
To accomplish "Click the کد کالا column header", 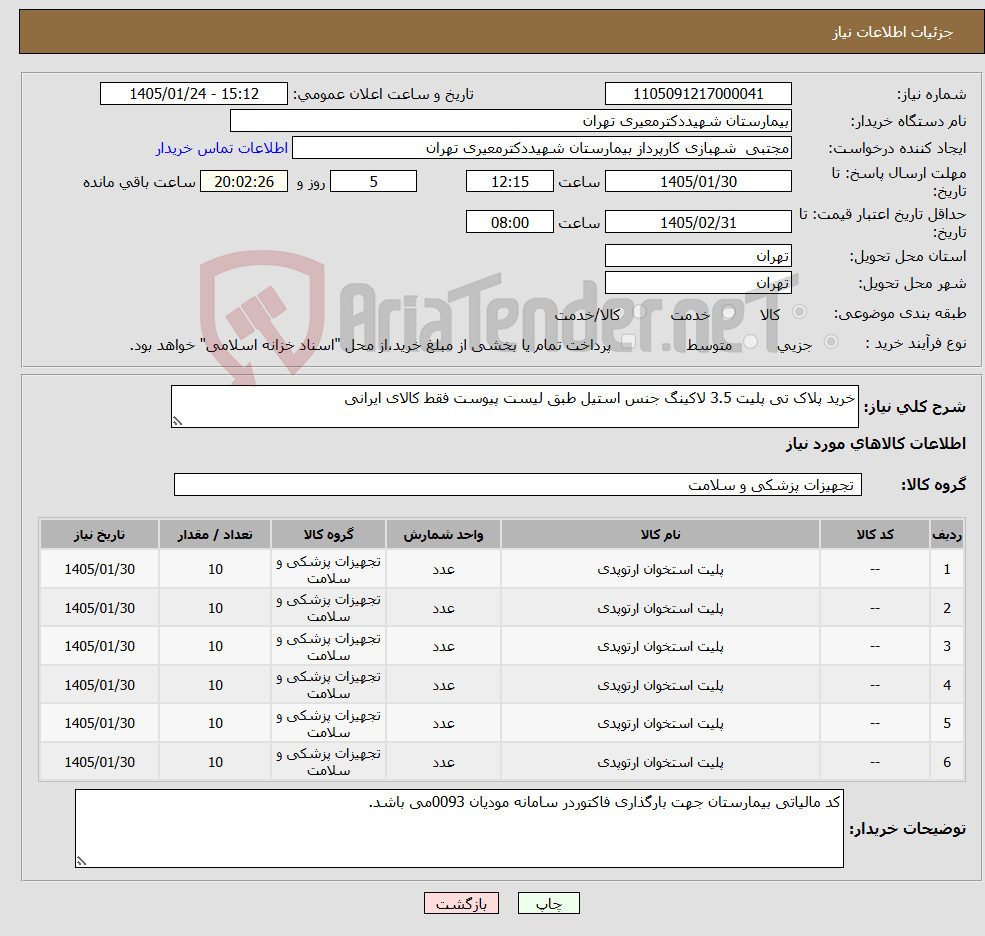I will (874, 534).
